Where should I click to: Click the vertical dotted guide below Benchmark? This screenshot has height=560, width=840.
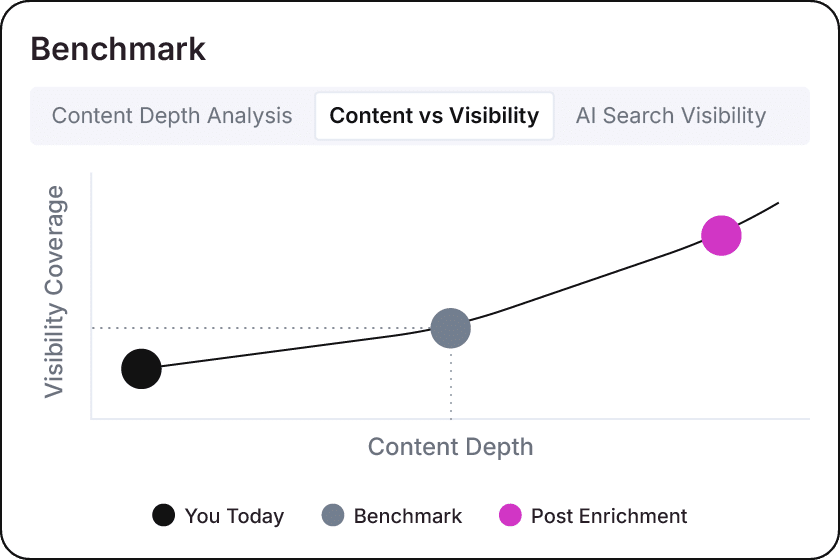tap(451, 383)
